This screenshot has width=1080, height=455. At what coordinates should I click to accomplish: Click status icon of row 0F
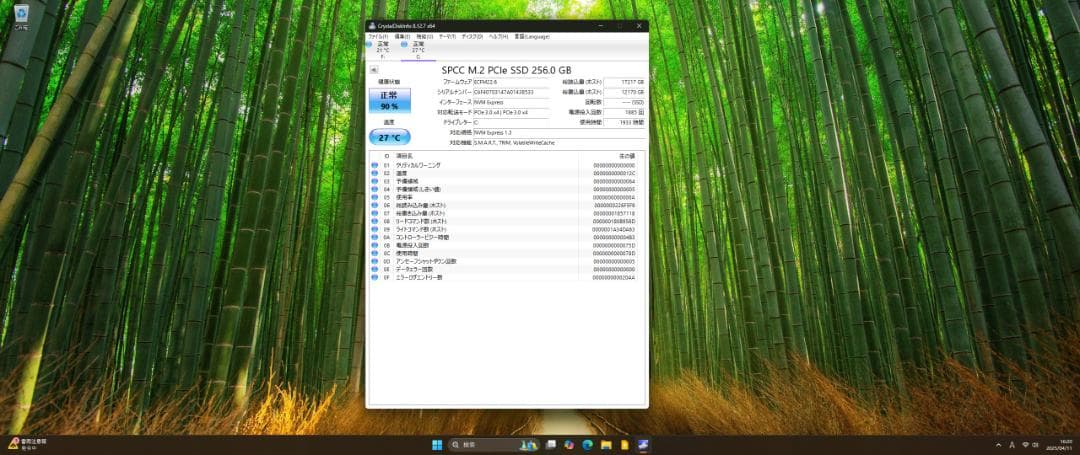pos(375,277)
